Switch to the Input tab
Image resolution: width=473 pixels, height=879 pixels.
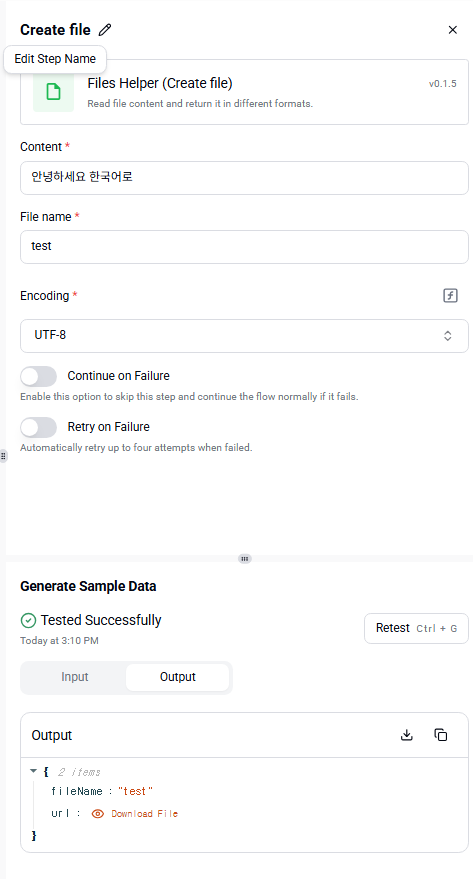point(75,677)
